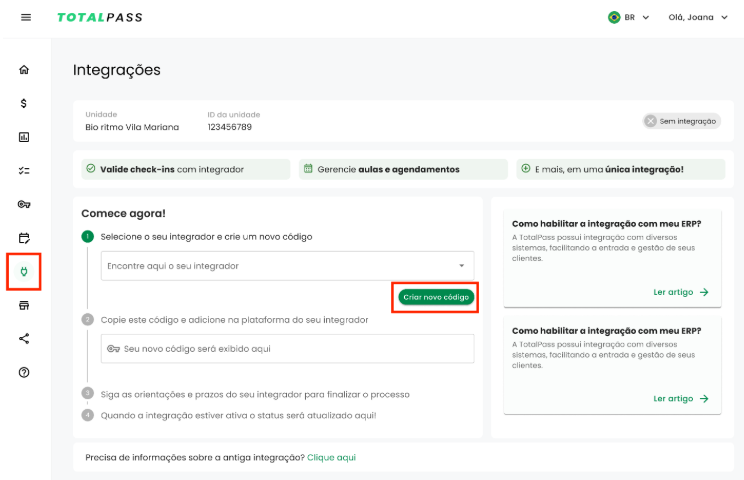Viewport: 744px width, 480px height.
Task: Go to the home icon in sidebar
Action: pos(24,70)
